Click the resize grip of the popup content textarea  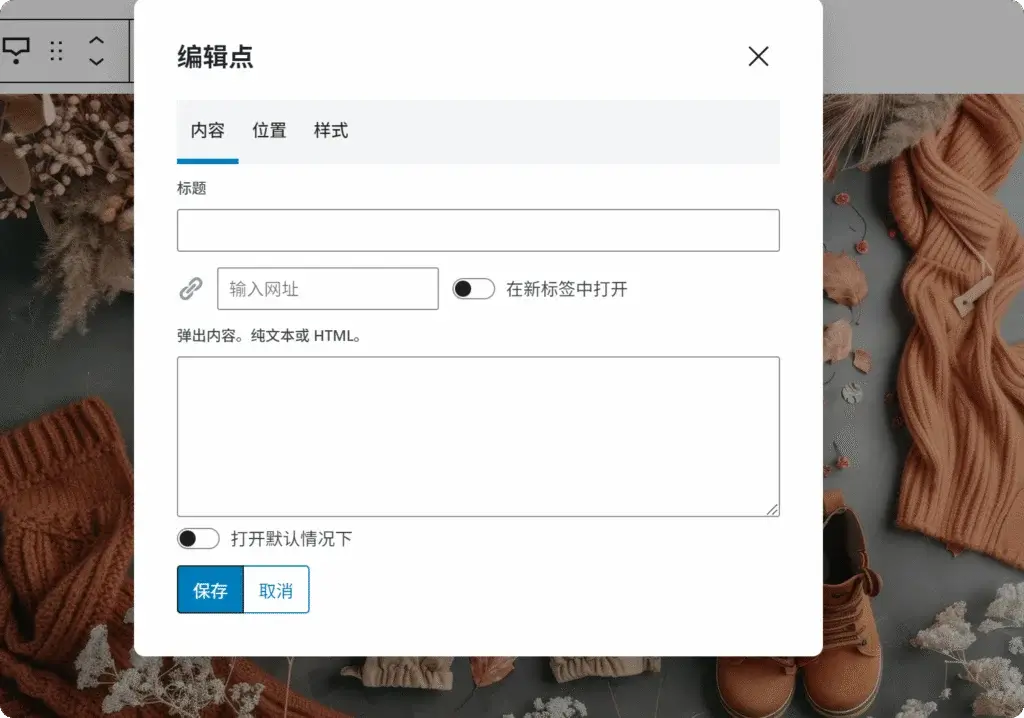[773, 510]
